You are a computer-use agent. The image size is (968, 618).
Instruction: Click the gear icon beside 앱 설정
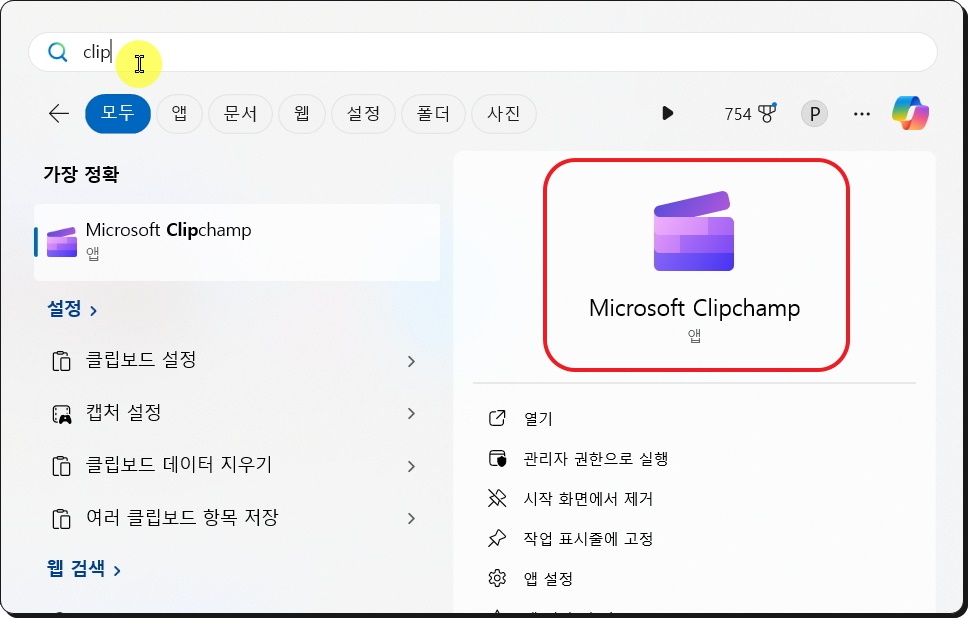click(497, 578)
